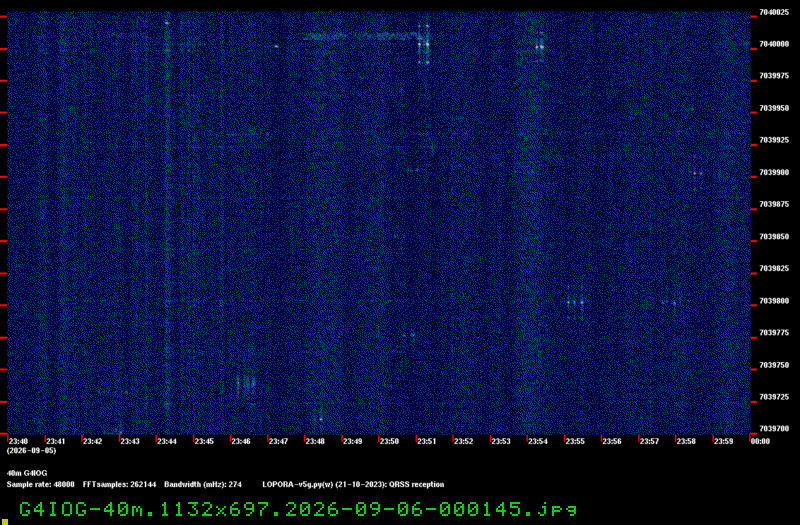Click the 7040000 frequency label
Viewport: 800px width, 525px height.
[x=774, y=44]
